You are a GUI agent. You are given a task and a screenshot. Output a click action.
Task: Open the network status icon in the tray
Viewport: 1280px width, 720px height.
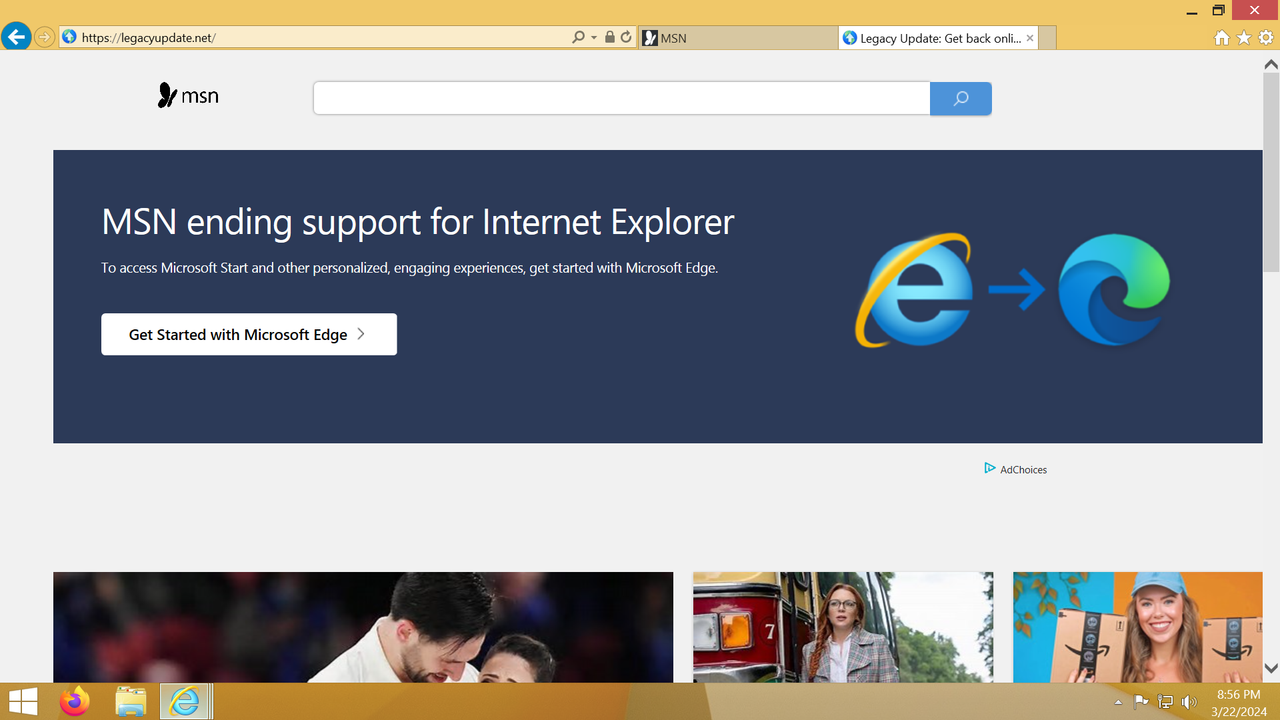tap(1164, 701)
